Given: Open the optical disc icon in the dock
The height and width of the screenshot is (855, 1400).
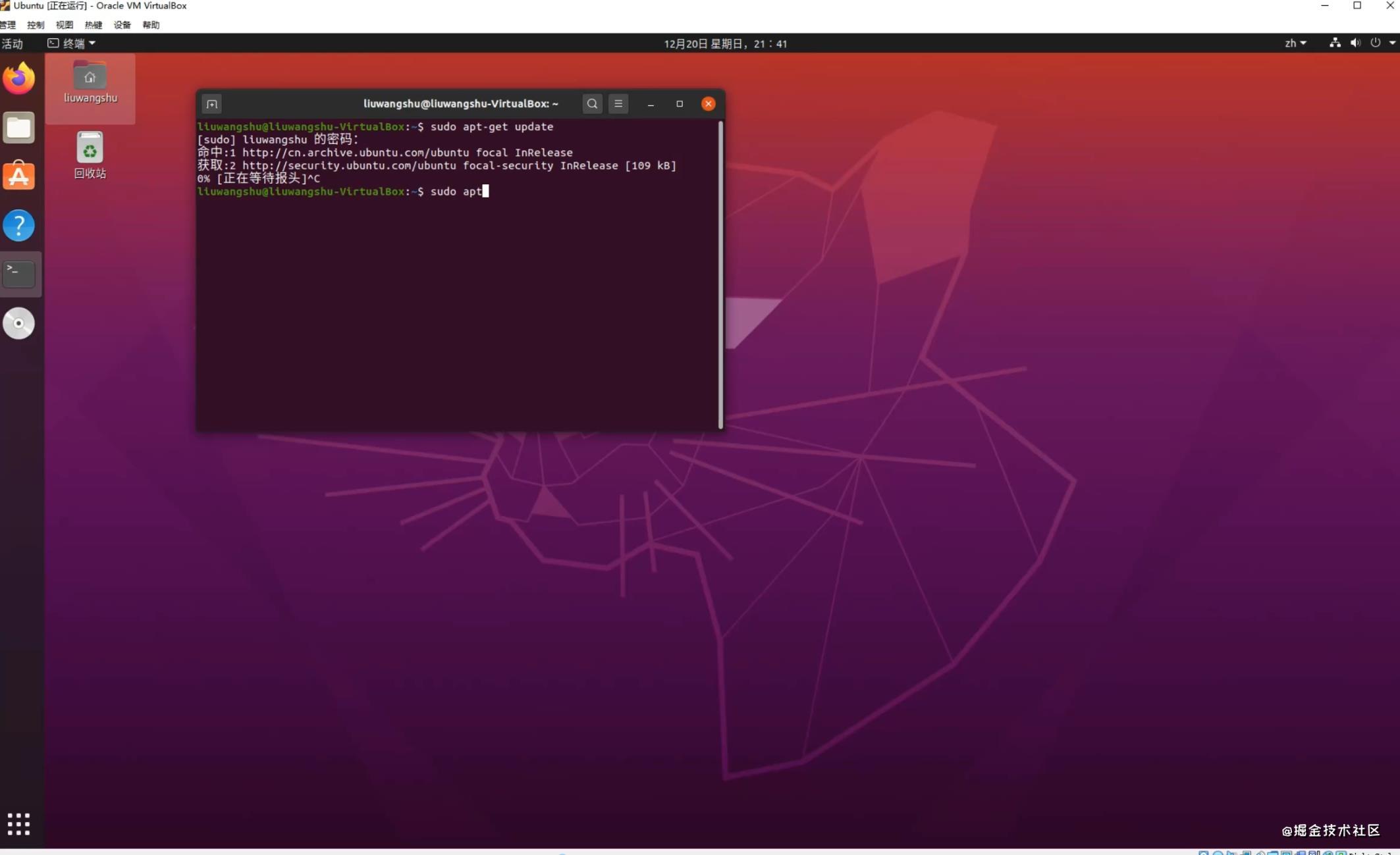Looking at the screenshot, I should click(19, 323).
